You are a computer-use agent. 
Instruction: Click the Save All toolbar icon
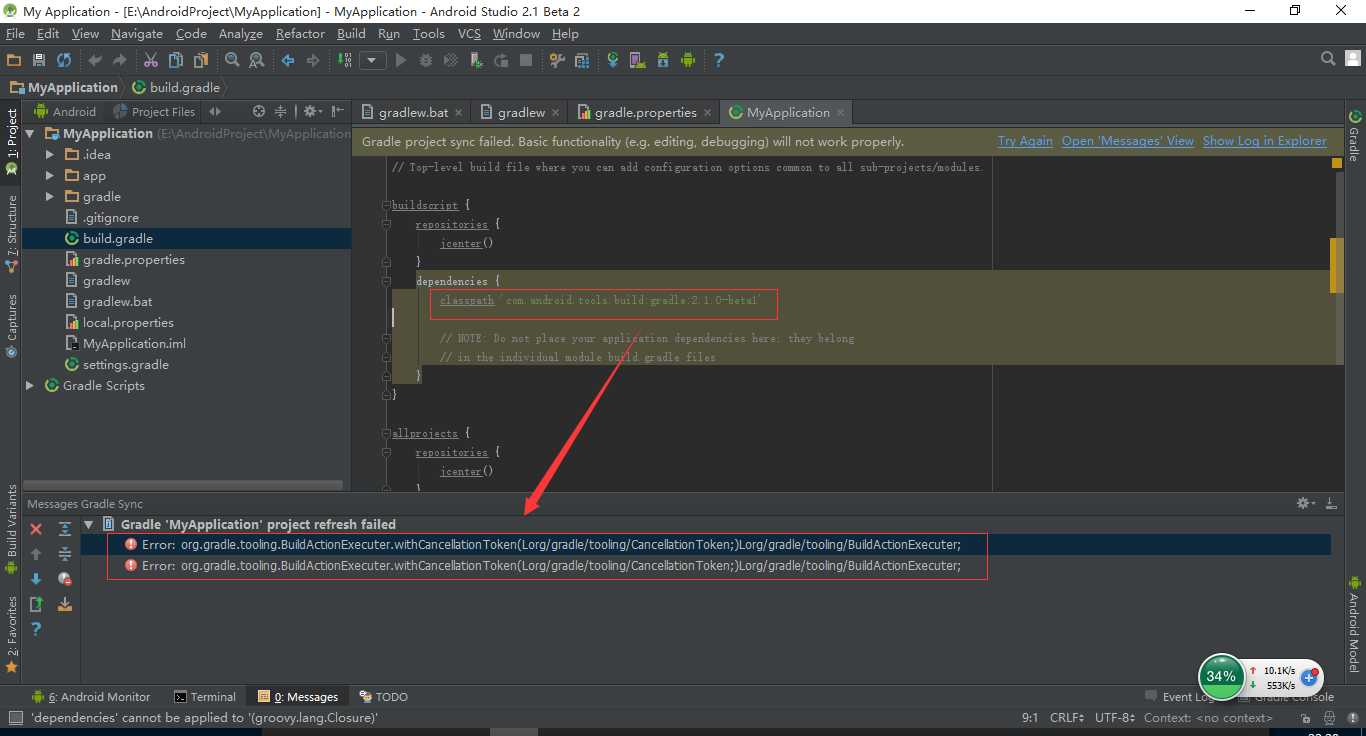[x=39, y=60]
